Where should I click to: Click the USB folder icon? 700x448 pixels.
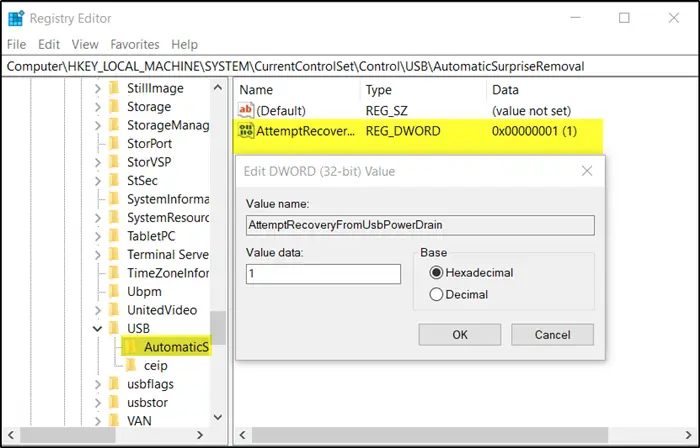(114, 328)
